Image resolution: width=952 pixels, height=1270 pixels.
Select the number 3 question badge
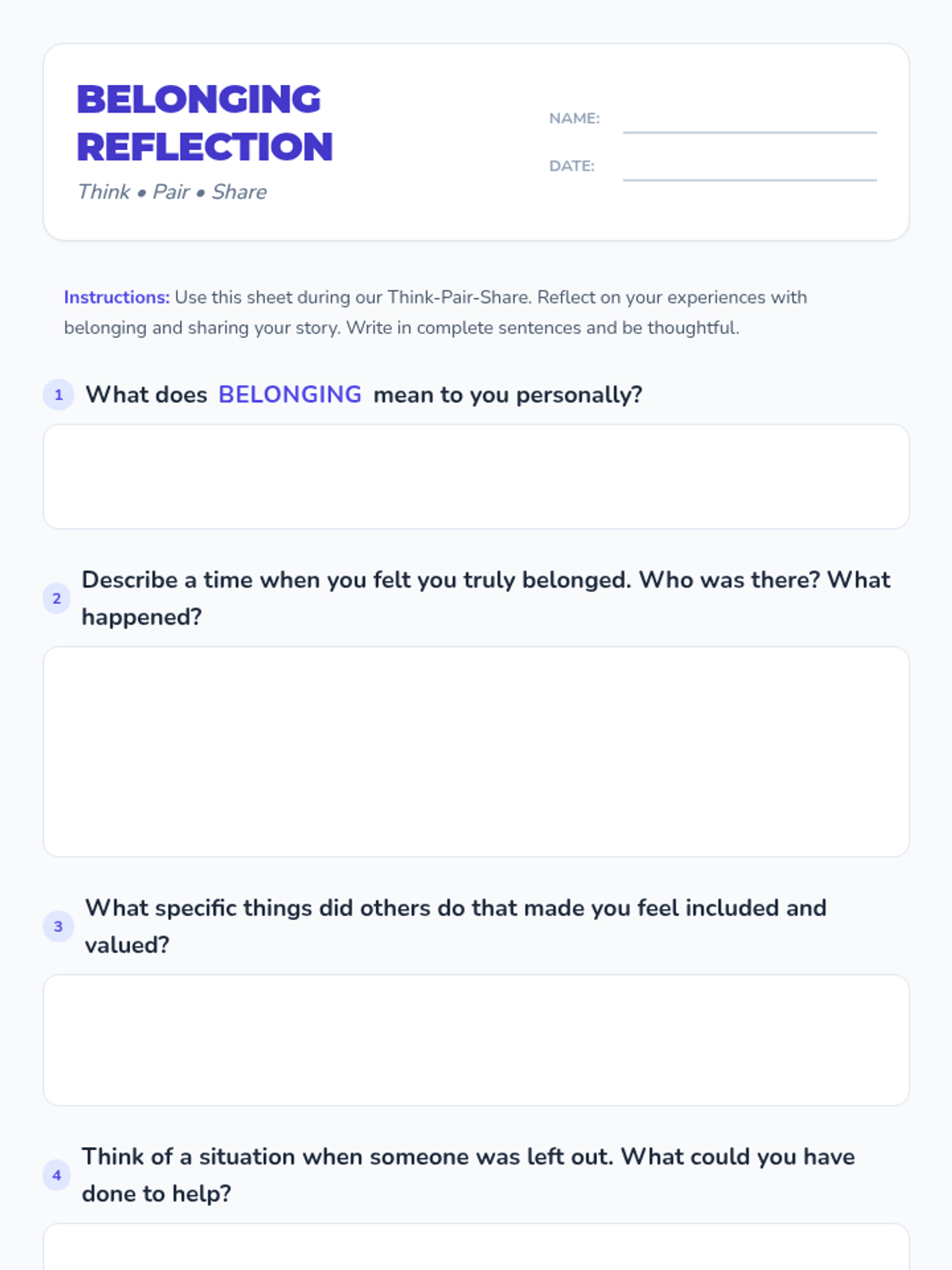[59, 926]
